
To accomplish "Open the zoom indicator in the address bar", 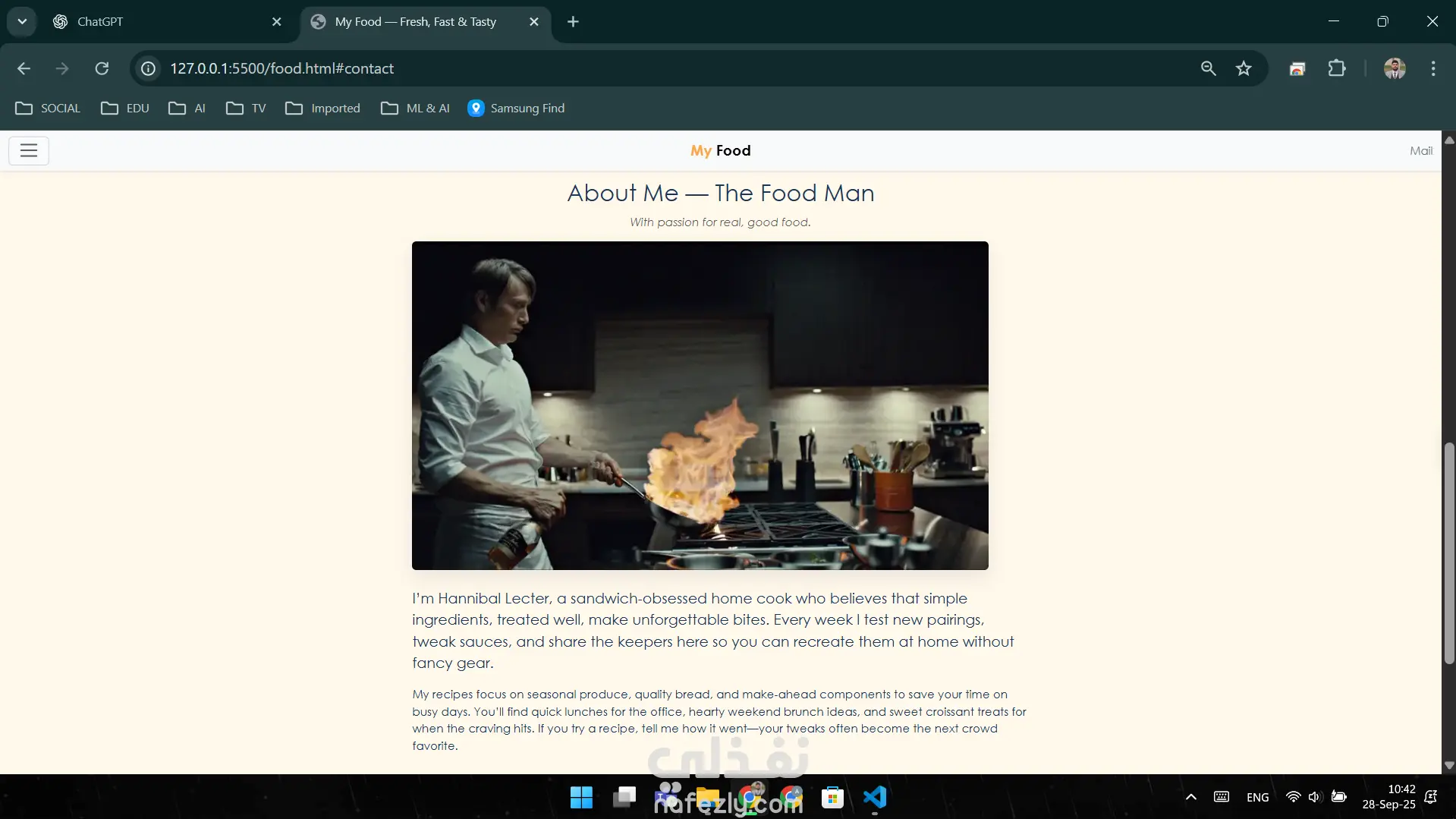I will click(x=1209, y=68).
